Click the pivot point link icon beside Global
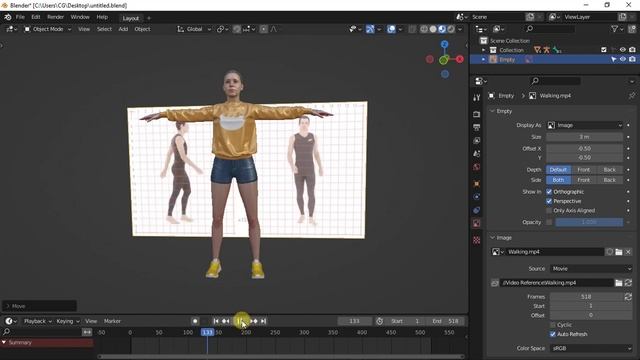 222,29
